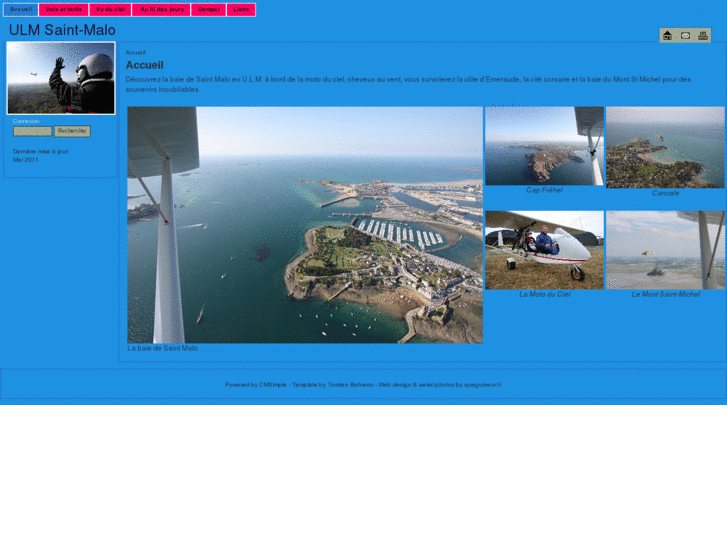This screenshot has width=727, height=545.
Task: Click the home icon in the top-right toolbar
Action: tap(667, 36)
